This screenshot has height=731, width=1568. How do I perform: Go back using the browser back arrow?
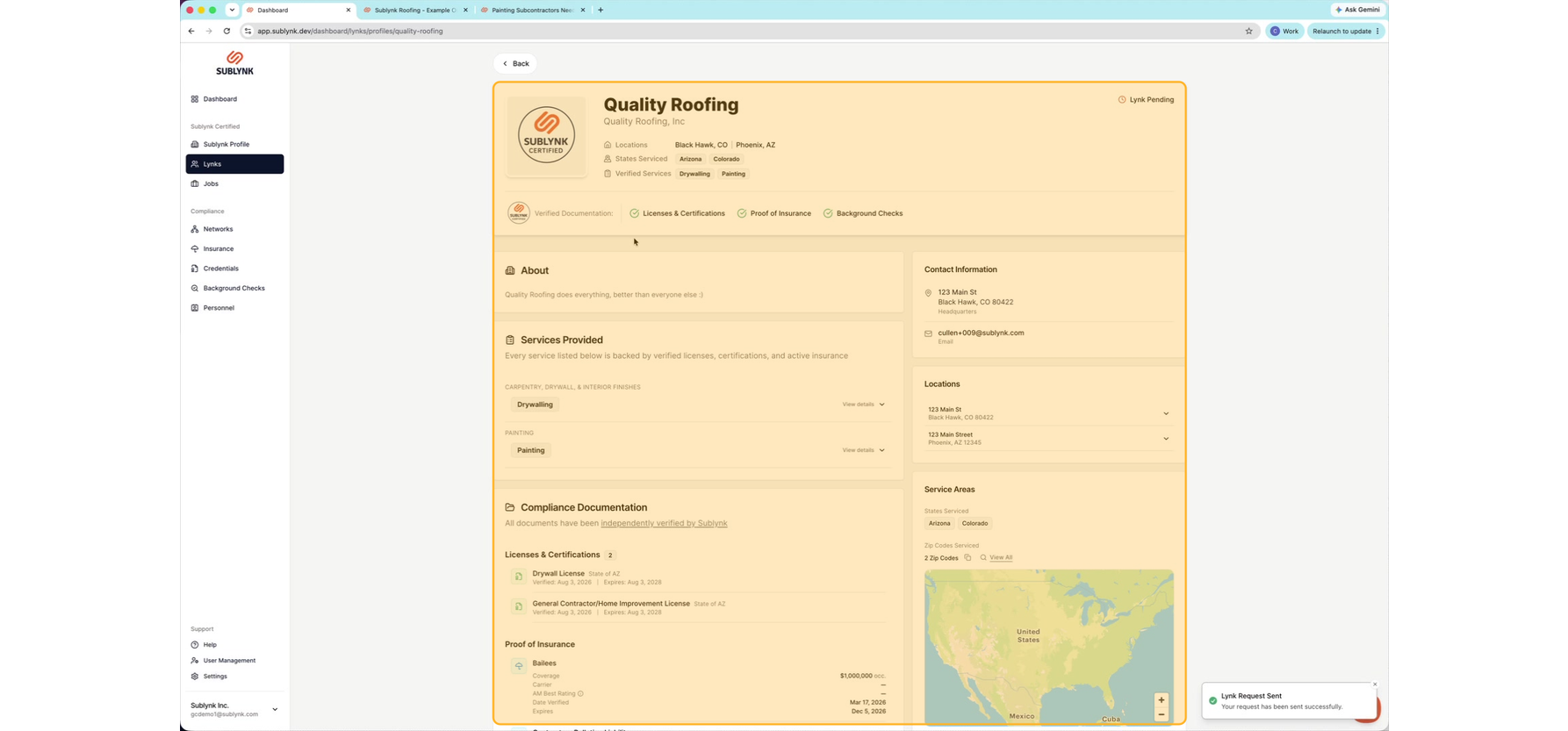[x=191, y=31]
